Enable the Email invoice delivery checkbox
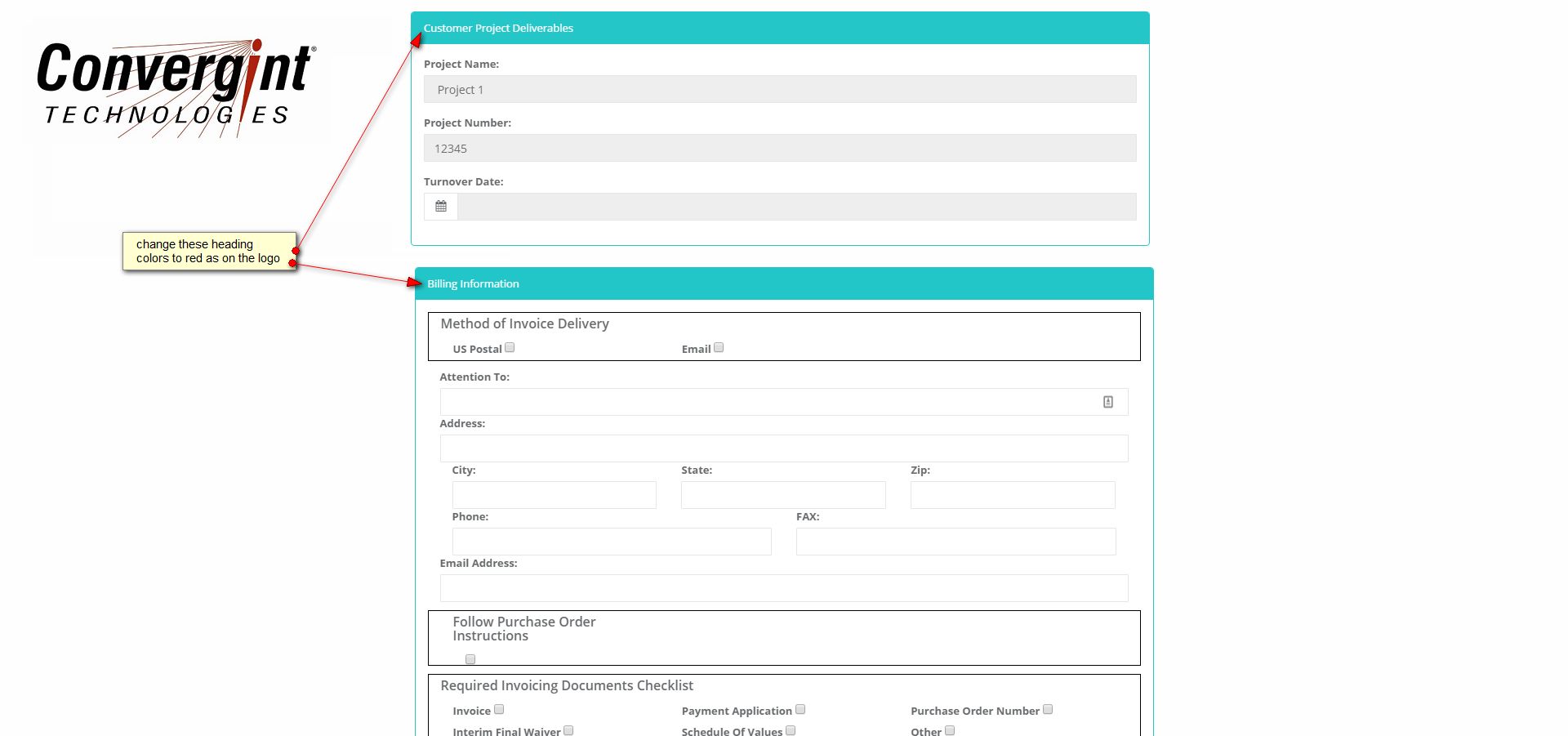The width and height of the screenshot is (1568, 736). (719, 347)
